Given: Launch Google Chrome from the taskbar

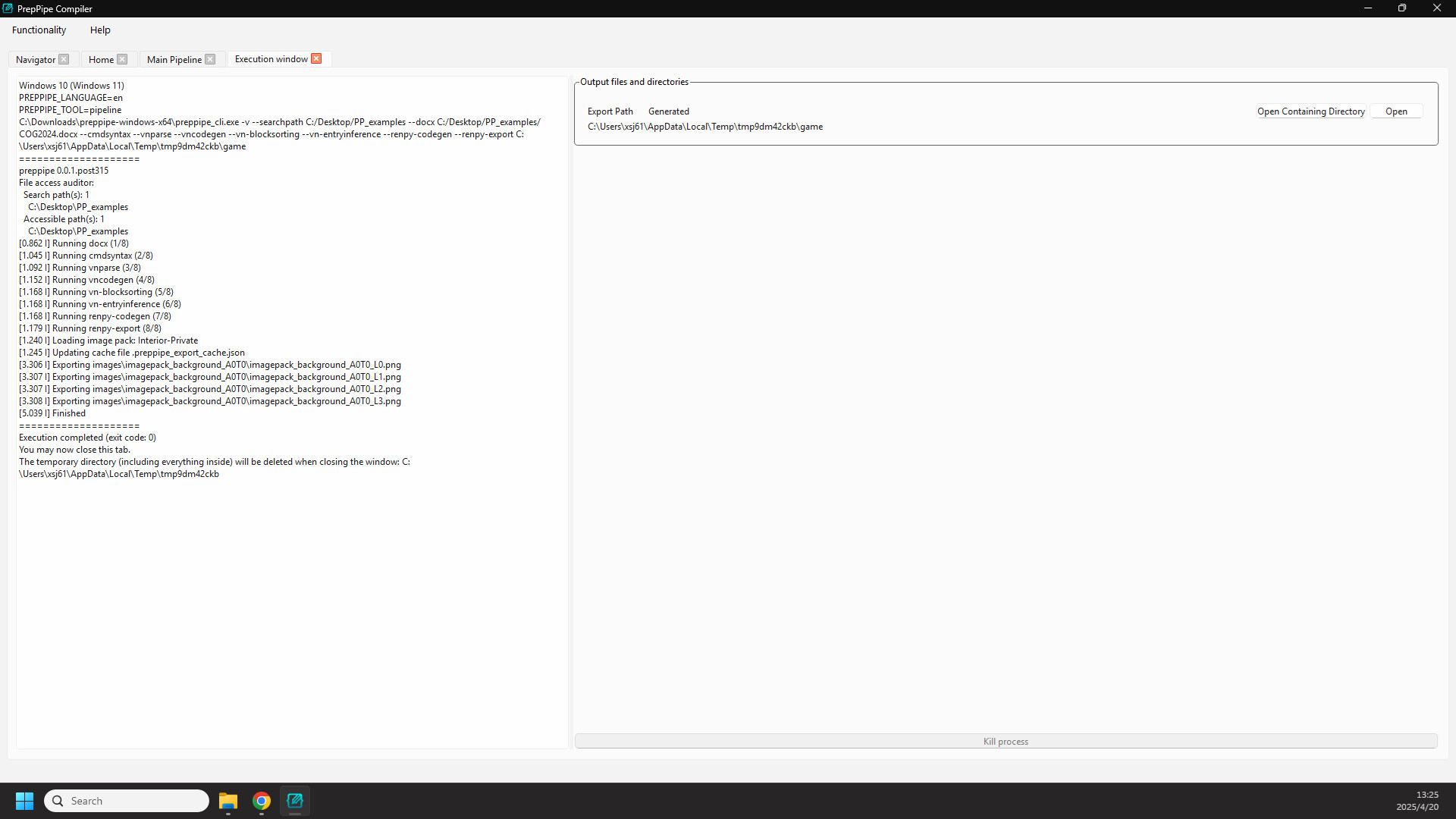Looking at the screenshot, I should 261,800.
